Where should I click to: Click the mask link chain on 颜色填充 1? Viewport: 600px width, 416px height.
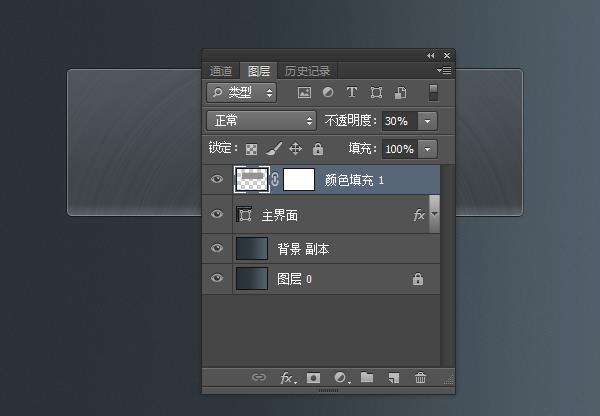pos(275,179)
